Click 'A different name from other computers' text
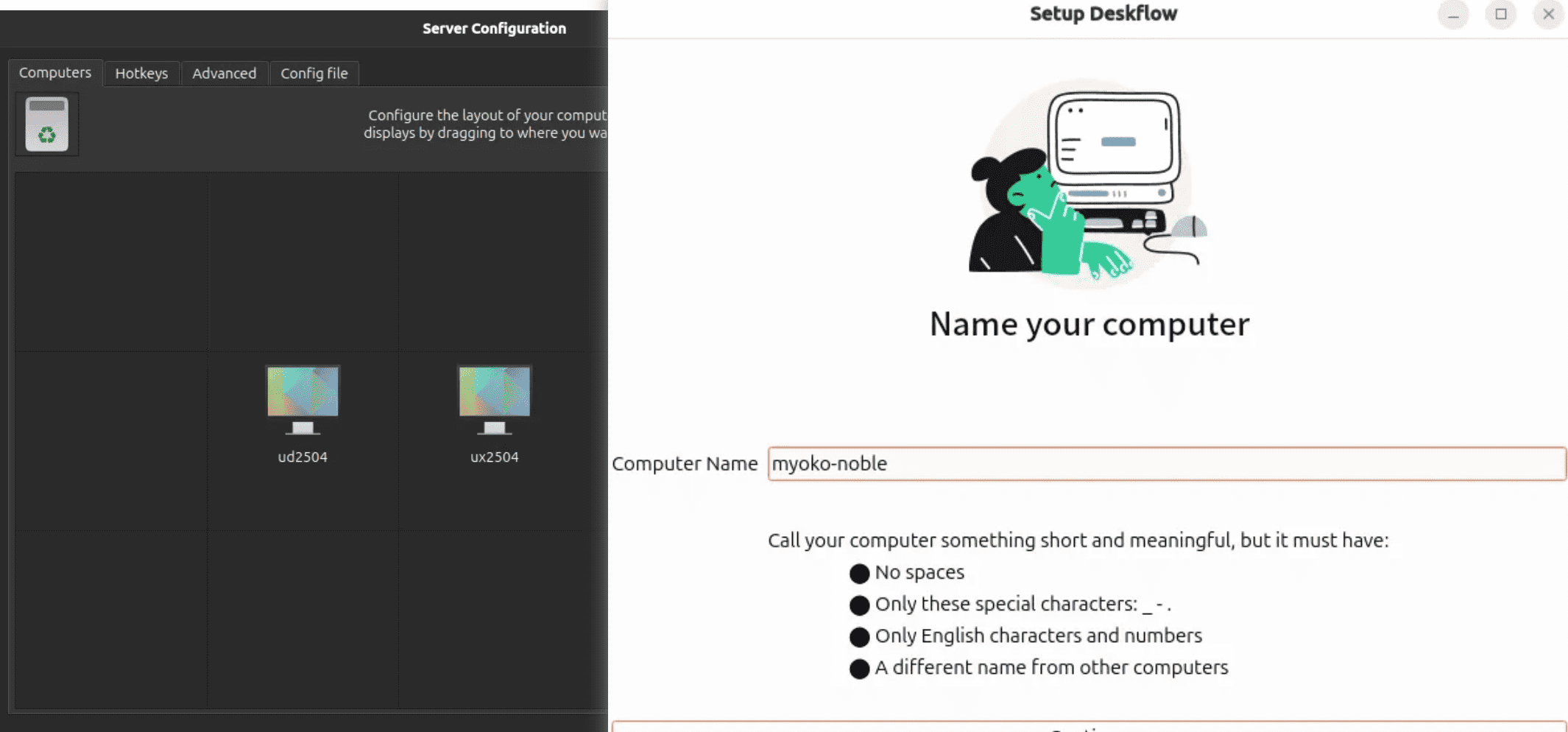Viewport: 1568px width, 732px height. (1051, 667)
